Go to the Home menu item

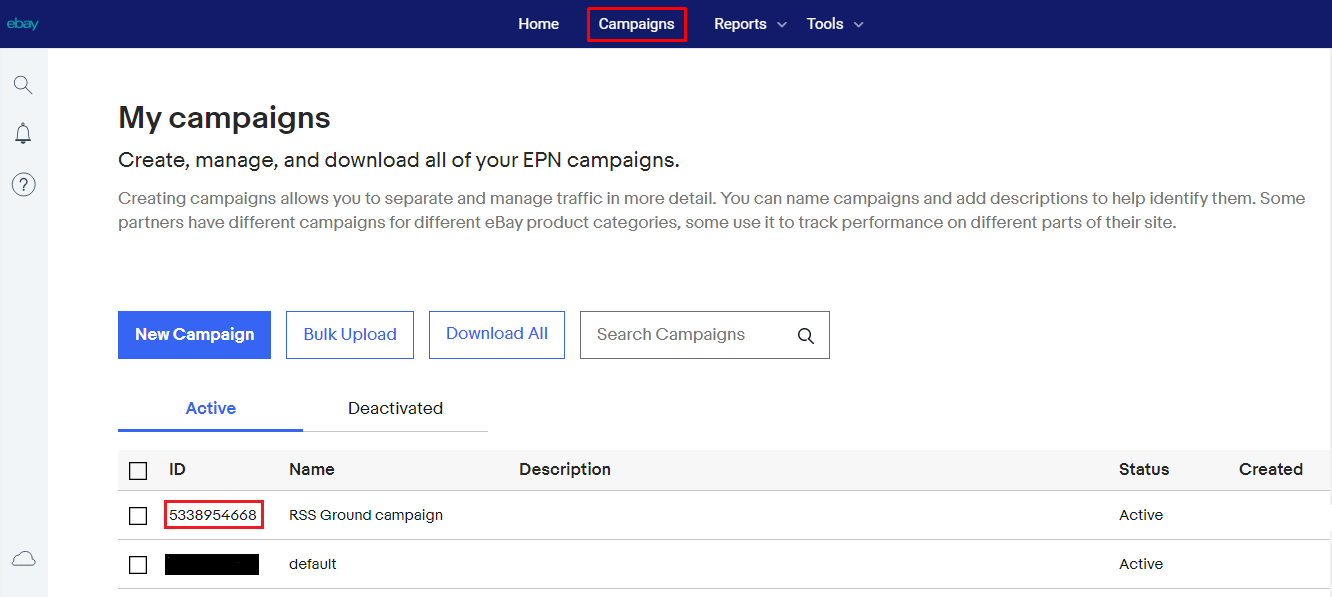(x=538, y=24)
